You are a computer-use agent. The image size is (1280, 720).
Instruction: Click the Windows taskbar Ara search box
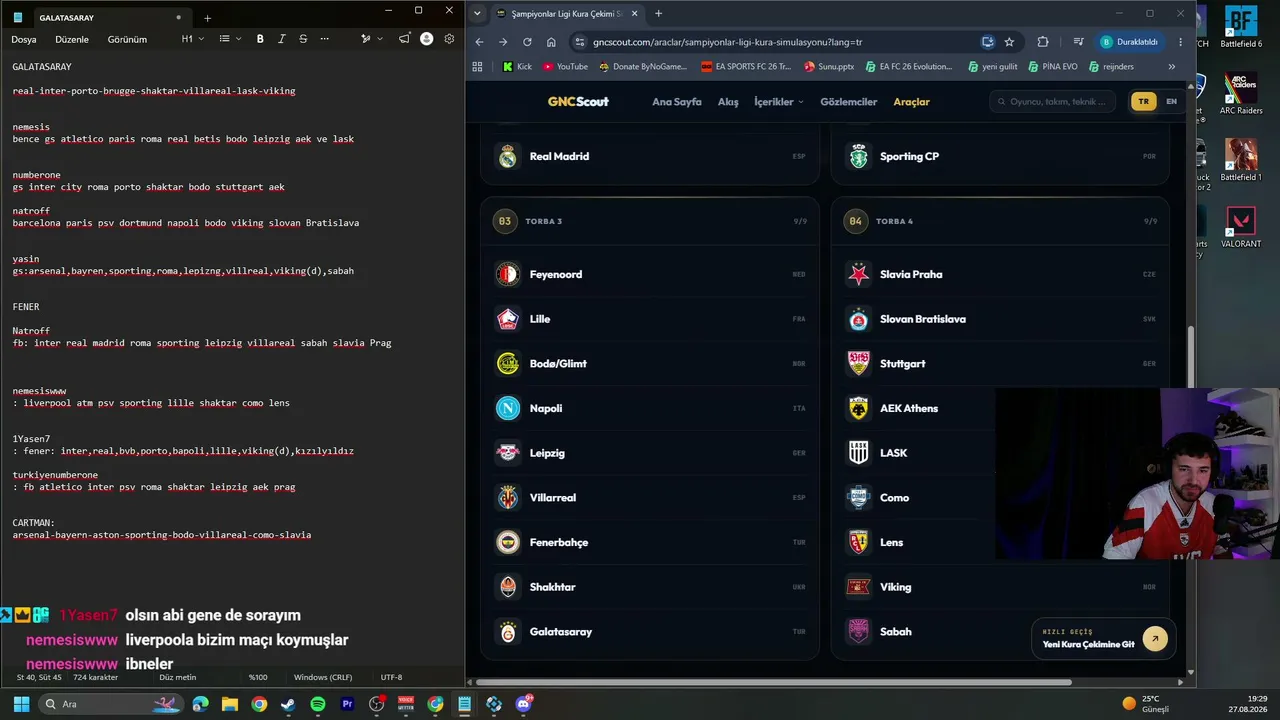point(112,704)
